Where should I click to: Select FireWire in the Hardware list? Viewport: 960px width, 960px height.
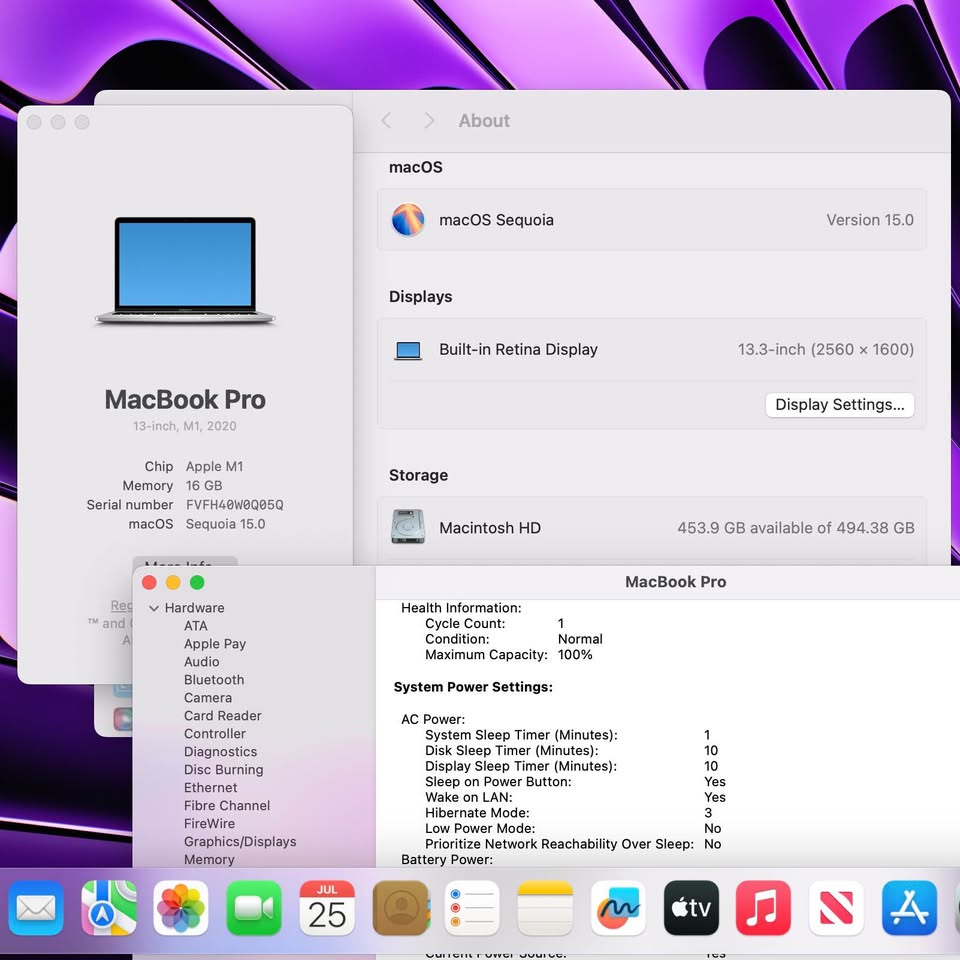pyautogui.click(x=209, y=823)
